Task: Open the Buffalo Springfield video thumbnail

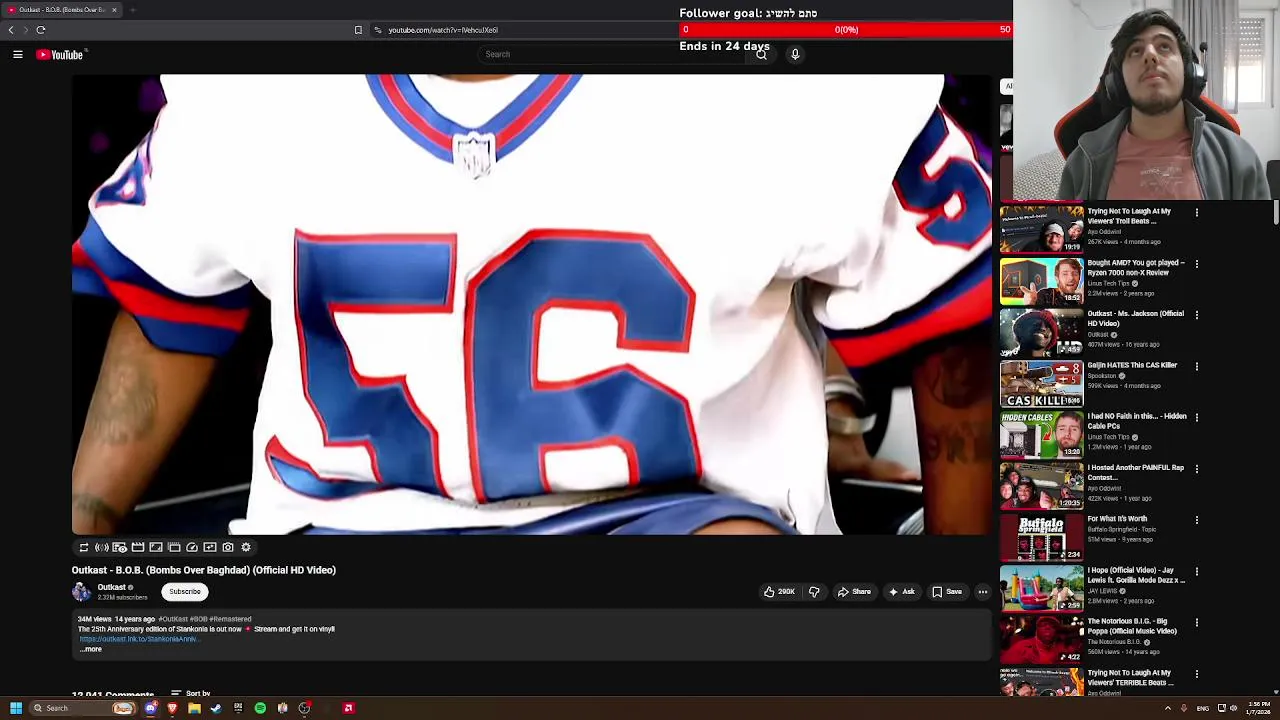Action: (1041, 537)
